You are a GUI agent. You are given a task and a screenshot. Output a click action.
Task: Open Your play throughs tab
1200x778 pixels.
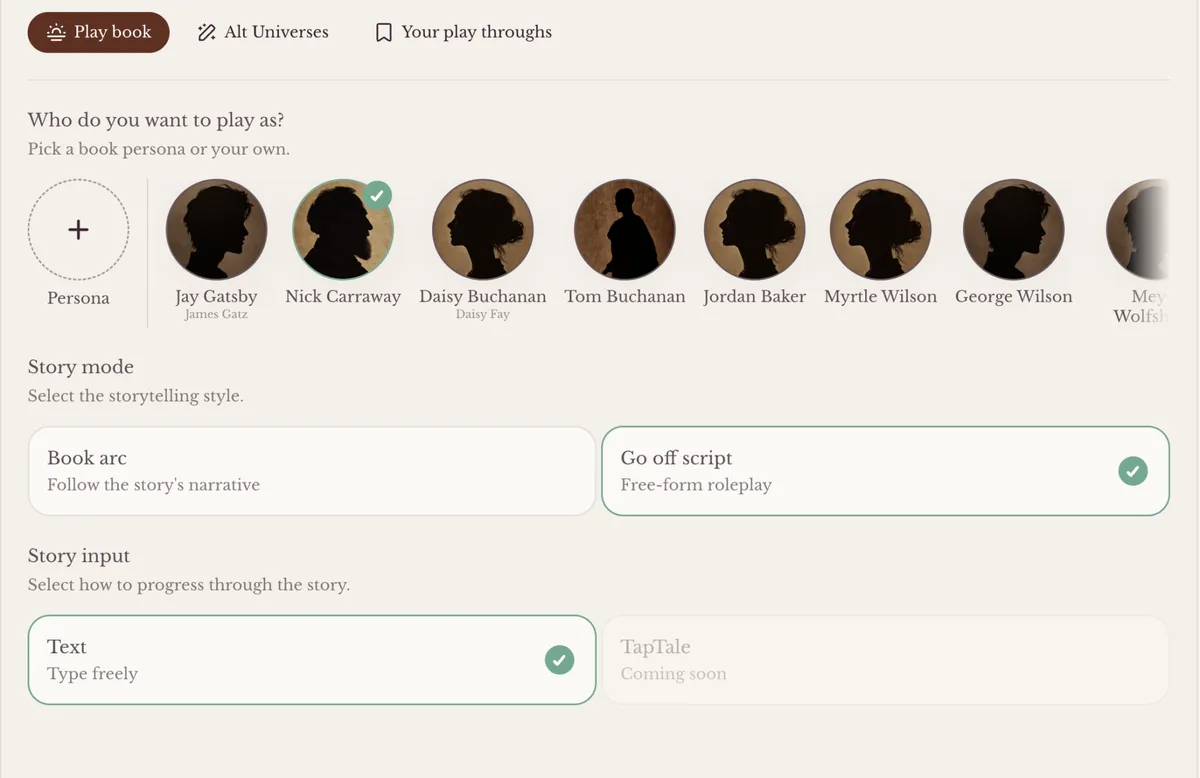coord(463,32)
